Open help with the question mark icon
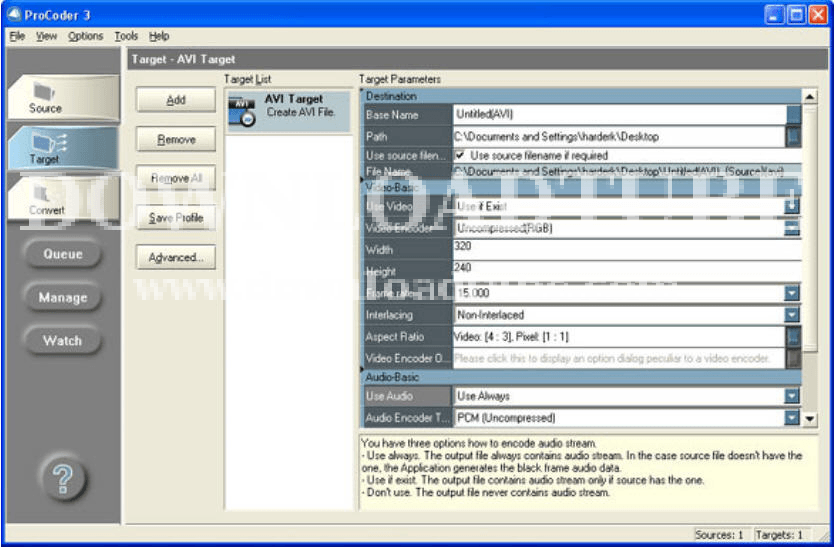The image size is (836, 547). click(63, 478)
